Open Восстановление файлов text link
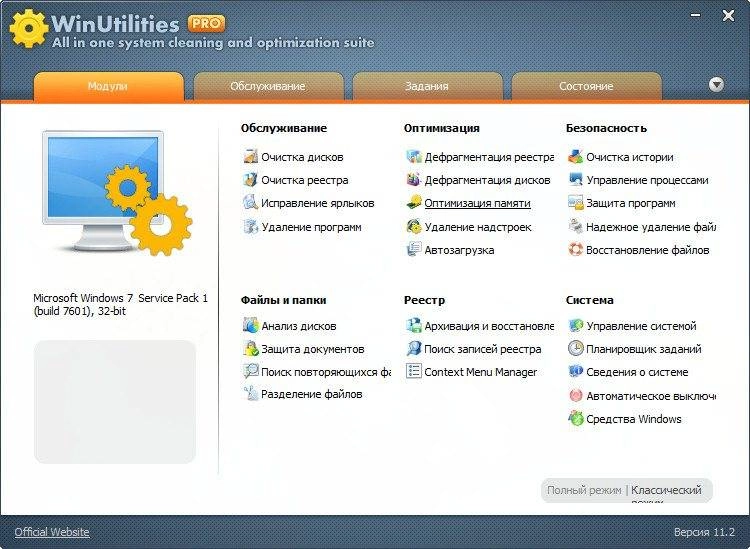This screenshot has height=549, width=750. [x=648, y=250]
